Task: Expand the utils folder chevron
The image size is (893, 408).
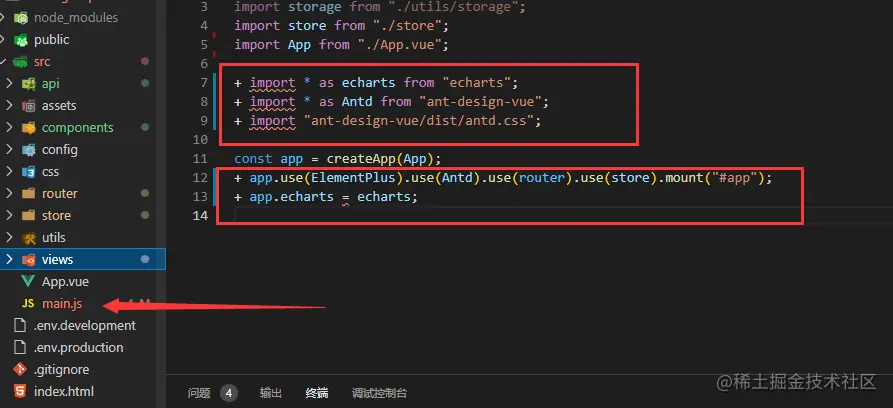Action: (9, 238)
